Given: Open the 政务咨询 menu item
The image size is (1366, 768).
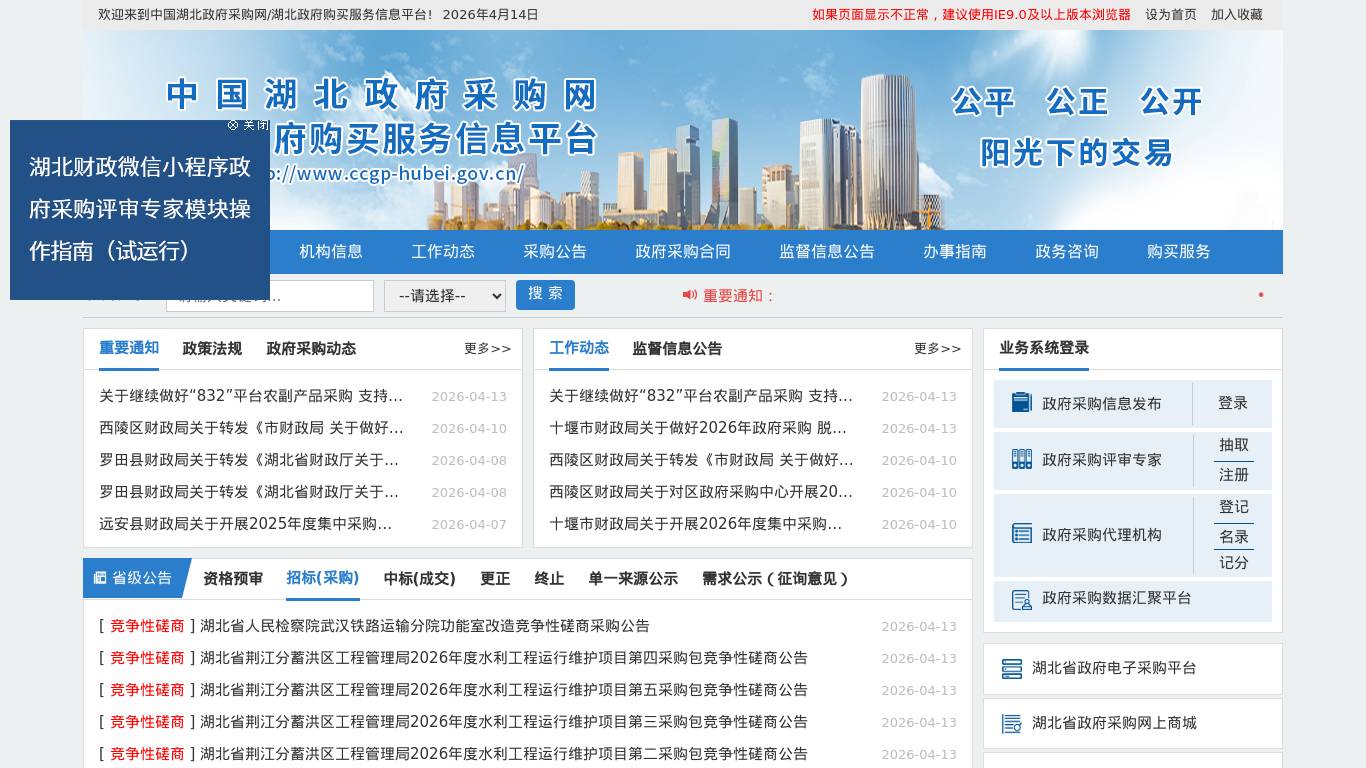Looking at the screenshot, I should click(x=1067, y=252).
